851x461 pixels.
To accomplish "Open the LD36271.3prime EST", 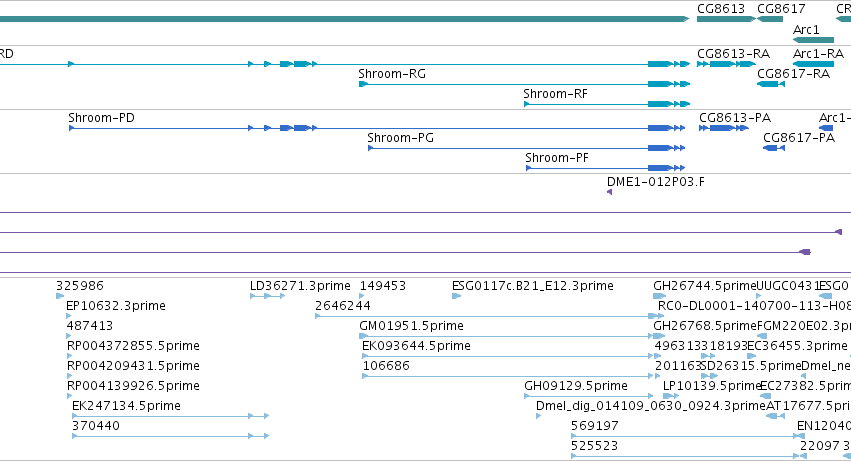I will [300, 286].
